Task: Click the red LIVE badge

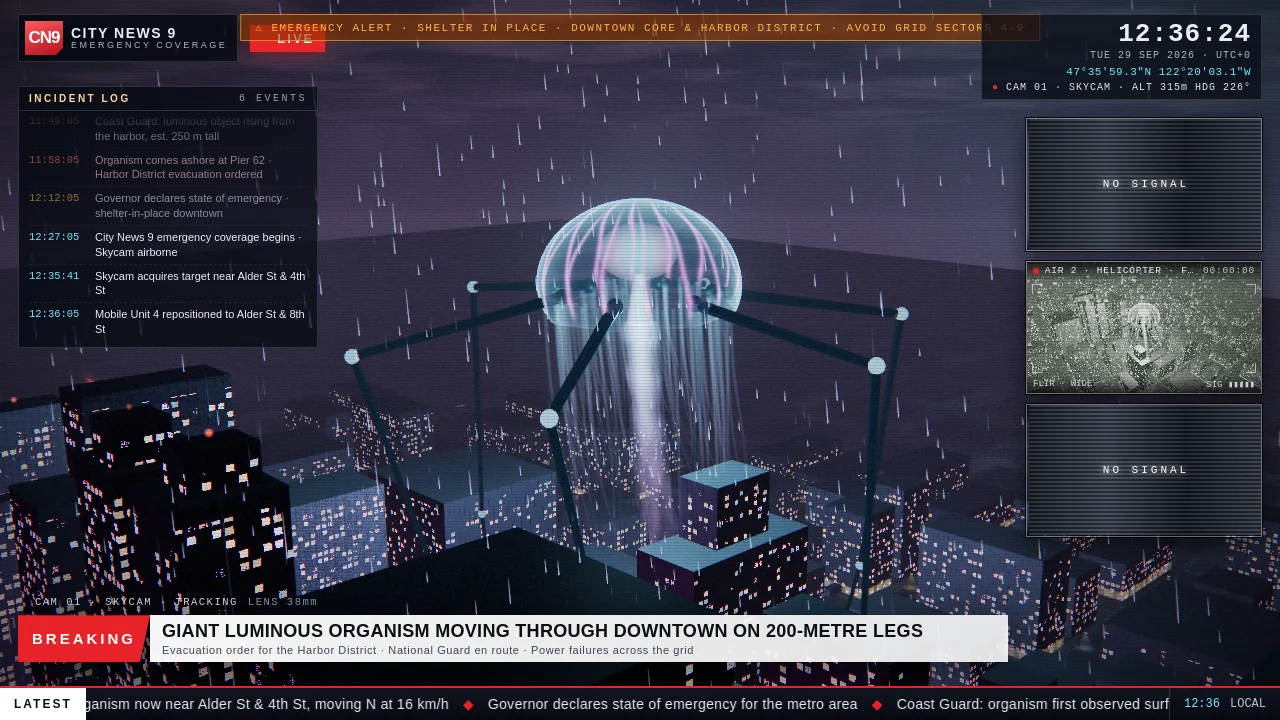Action: pos(287,39)
